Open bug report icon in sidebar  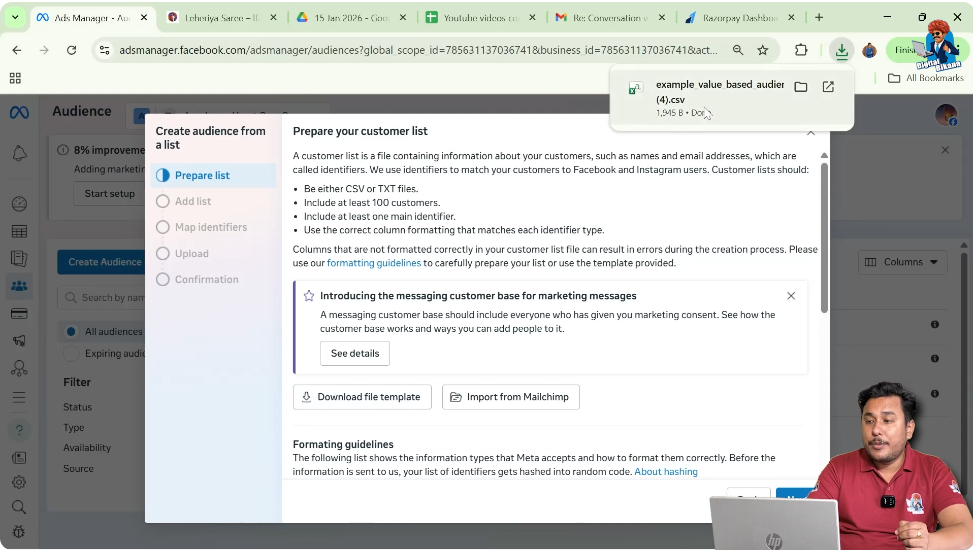19,532
